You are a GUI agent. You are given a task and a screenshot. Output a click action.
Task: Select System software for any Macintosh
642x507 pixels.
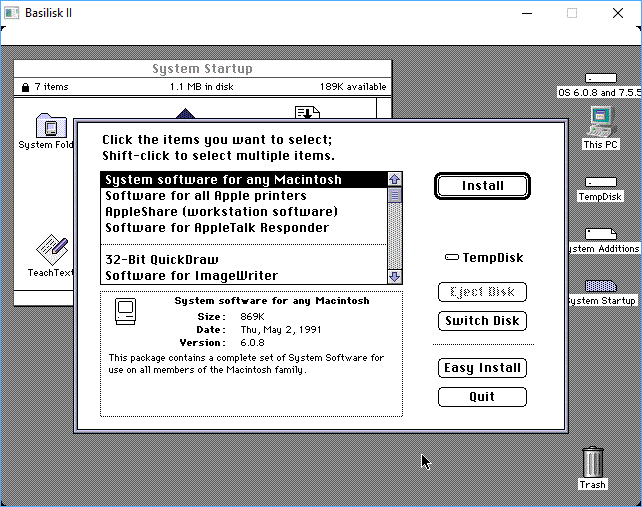click(244, 180)
